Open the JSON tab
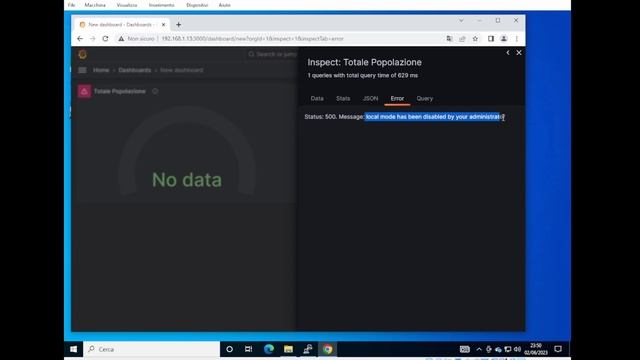This screenshot has width=640, height=360. [371, 98]
